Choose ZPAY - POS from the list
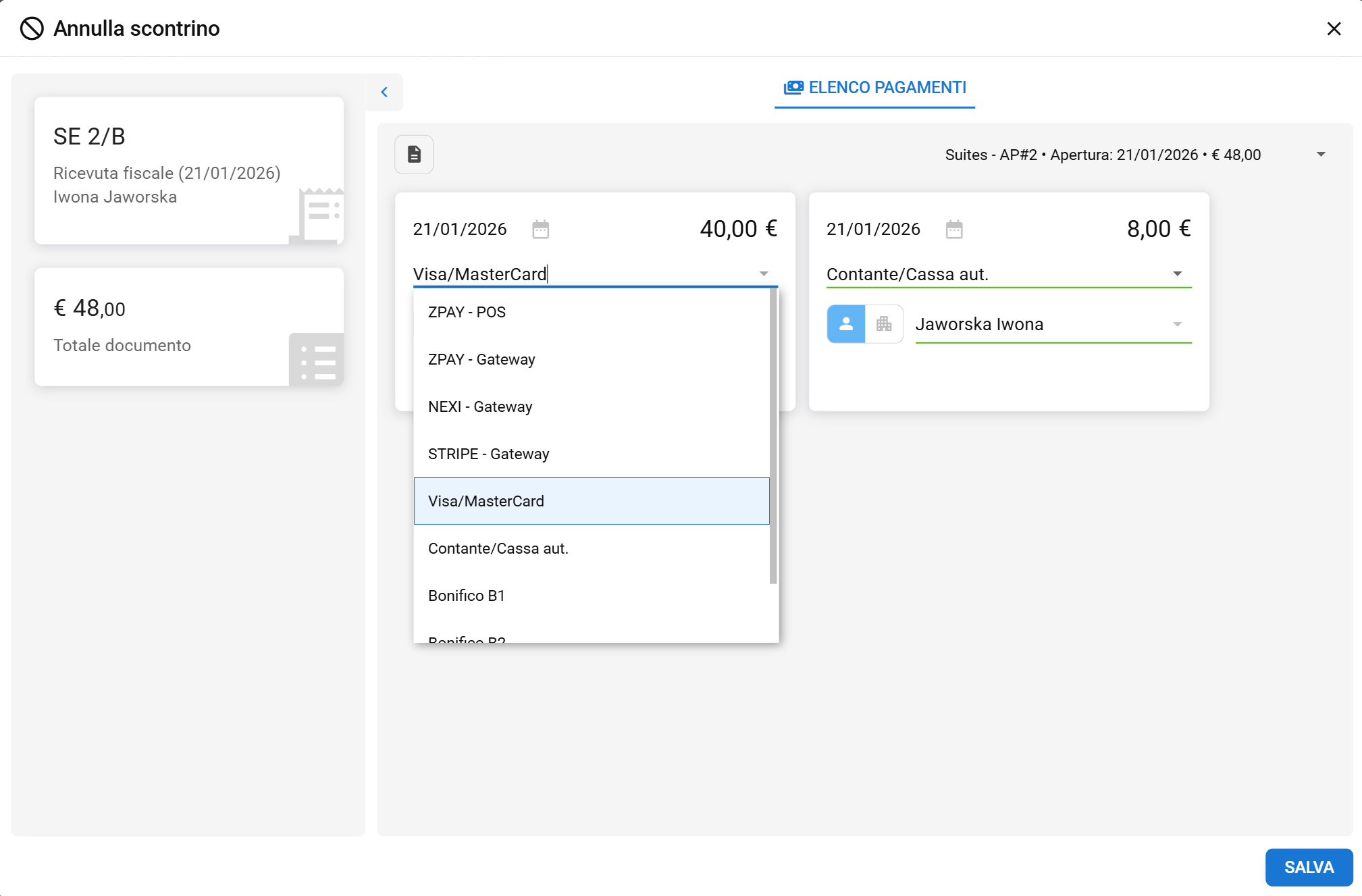The image size is (1362, 896). [x=467, y=312]
